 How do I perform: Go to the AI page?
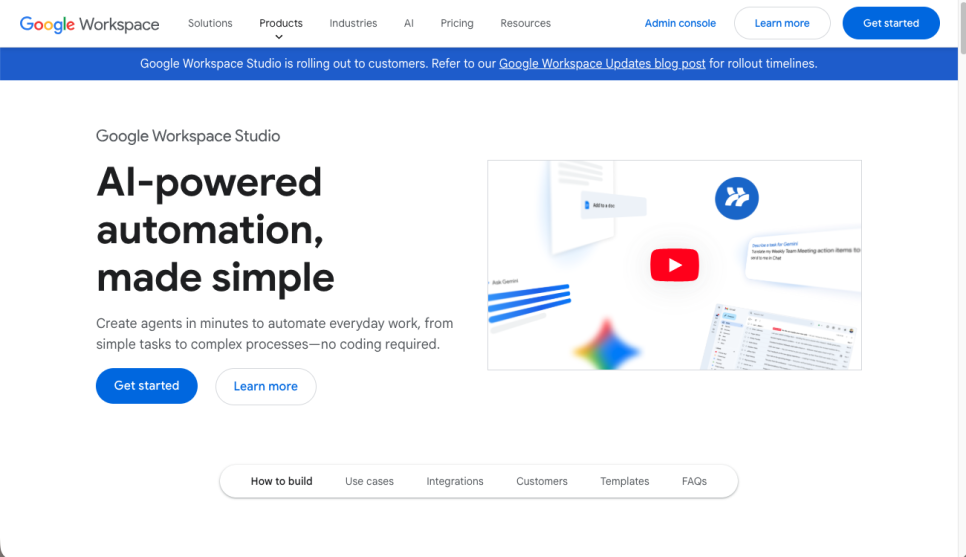408,23
